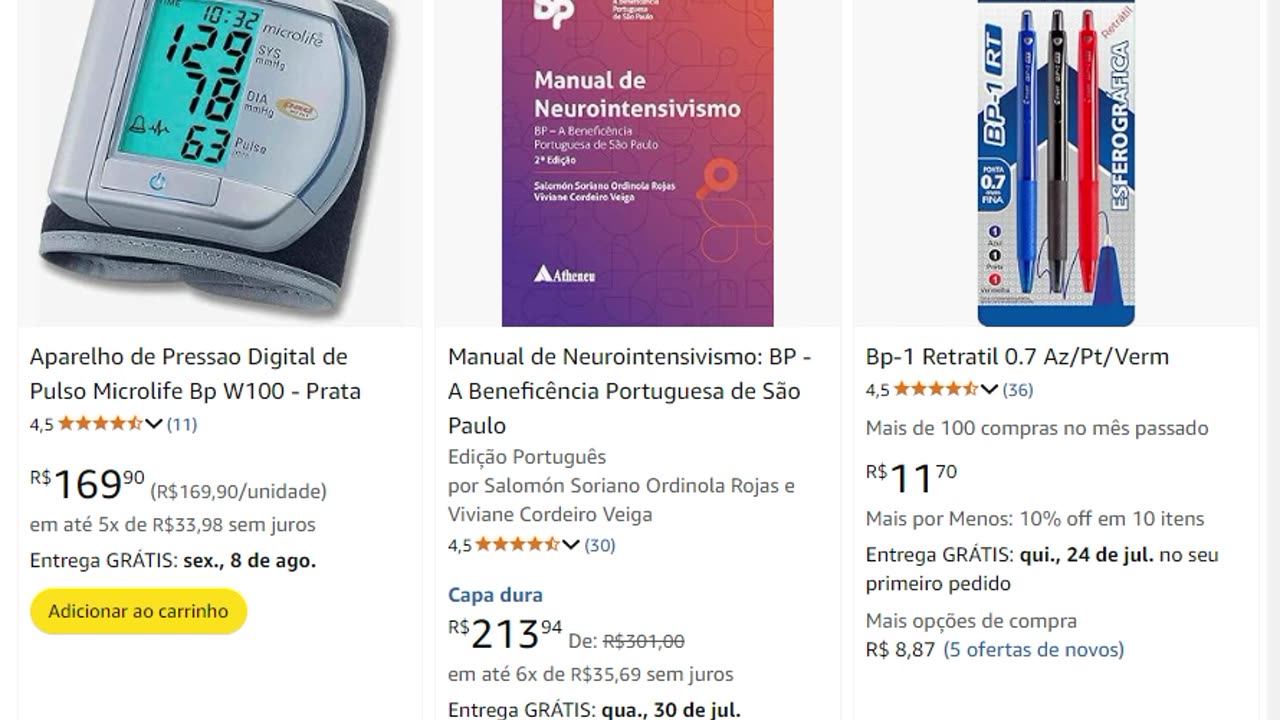The image size is (1280, 720).
Task: Expand rating chevron for Neurointensivismo book
Action: click(571, 545)
